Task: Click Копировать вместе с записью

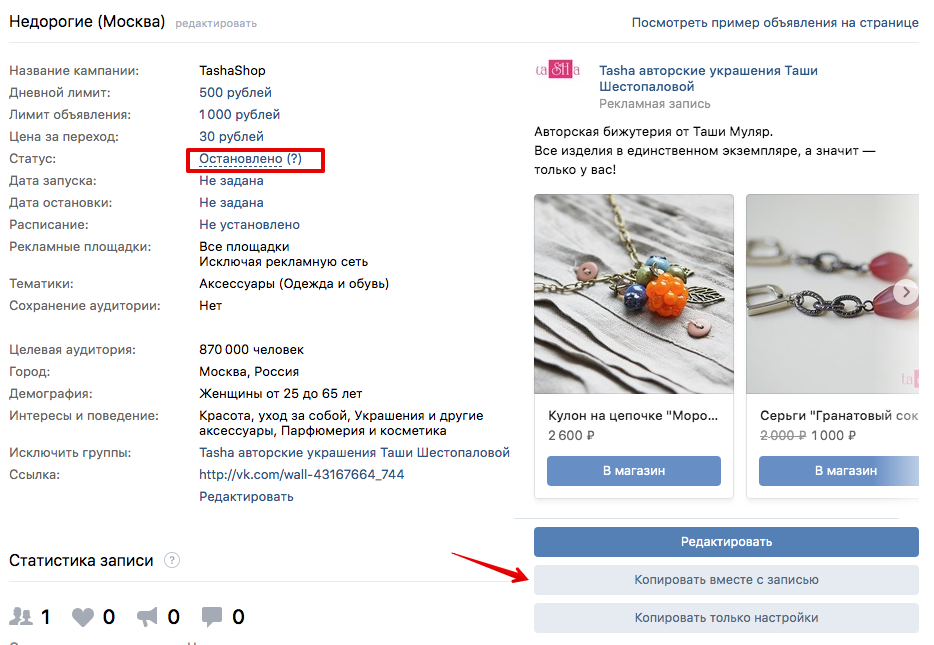Action: coord(726,579)
